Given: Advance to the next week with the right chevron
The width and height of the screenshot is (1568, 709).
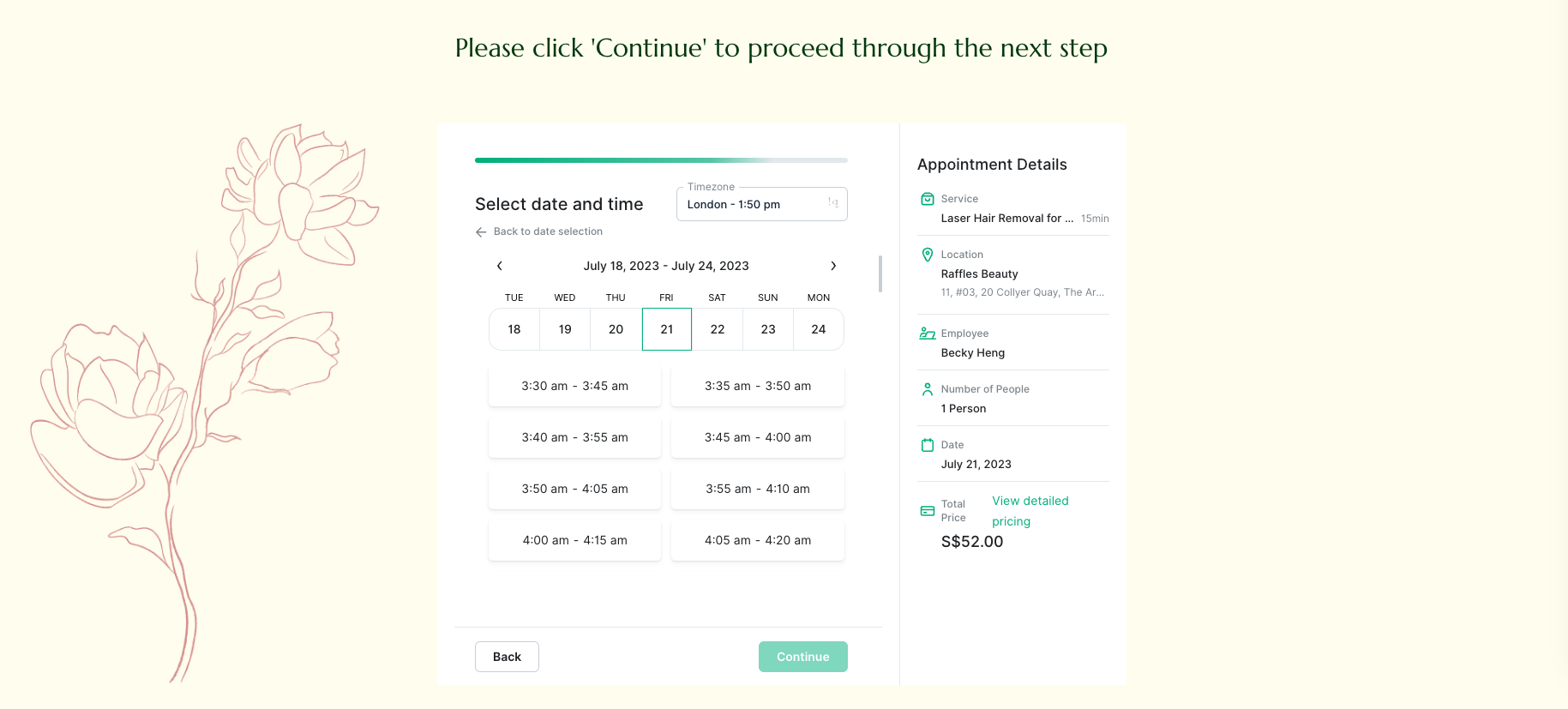Looking at the screenshot, I should [833, 266].
